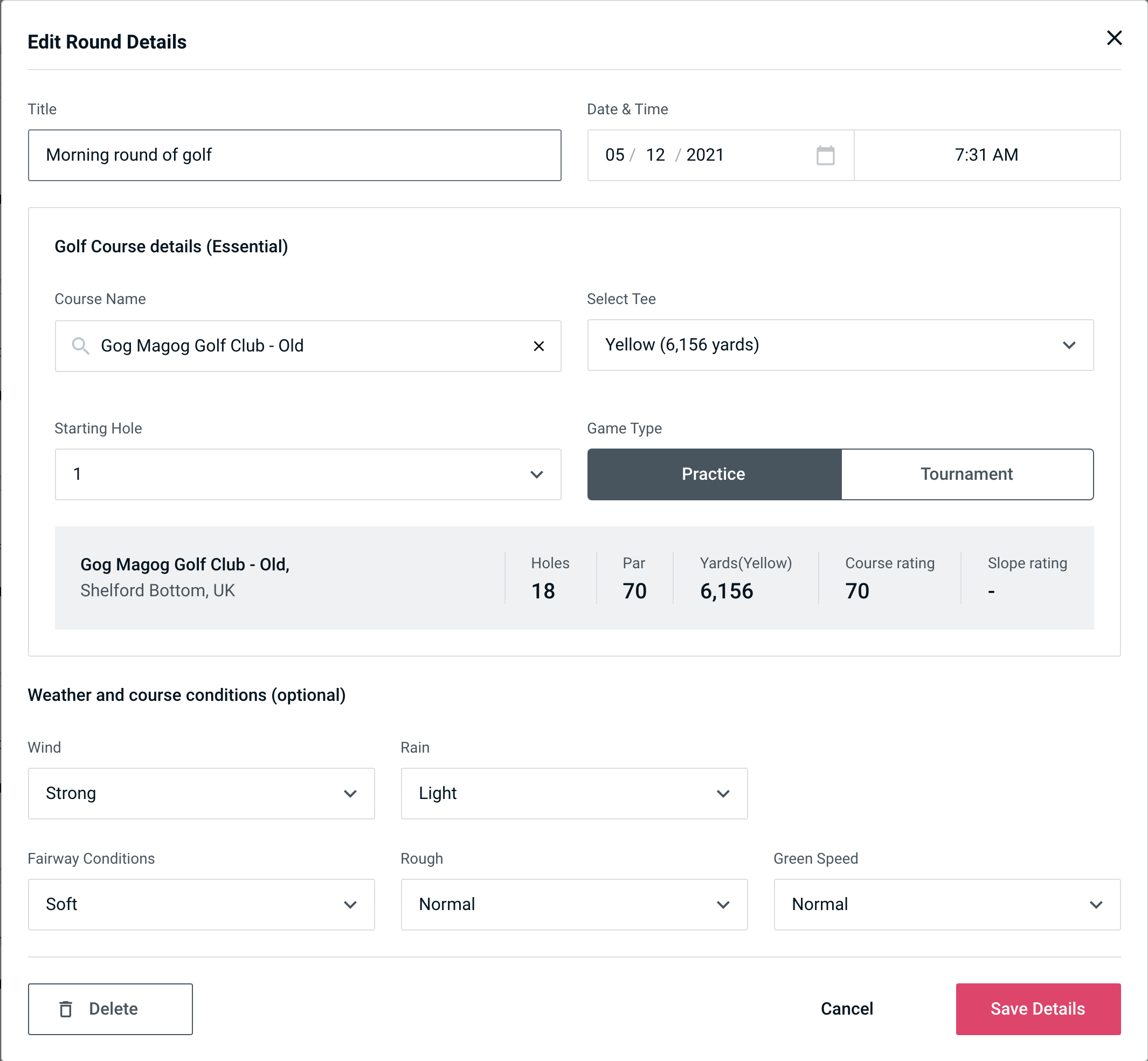1148x1061 pixels.
Task: Click the dropdown arrow for Green Speed
Action: point(1097,904)
